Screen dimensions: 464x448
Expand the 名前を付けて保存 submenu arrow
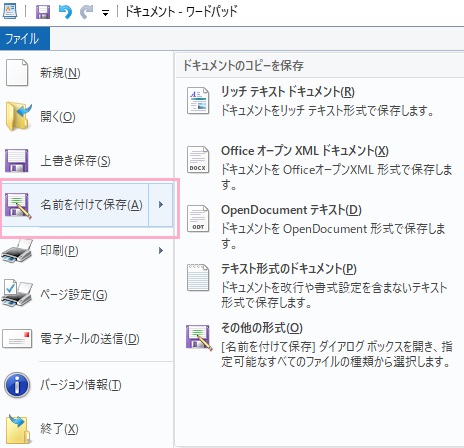point(161,205)
